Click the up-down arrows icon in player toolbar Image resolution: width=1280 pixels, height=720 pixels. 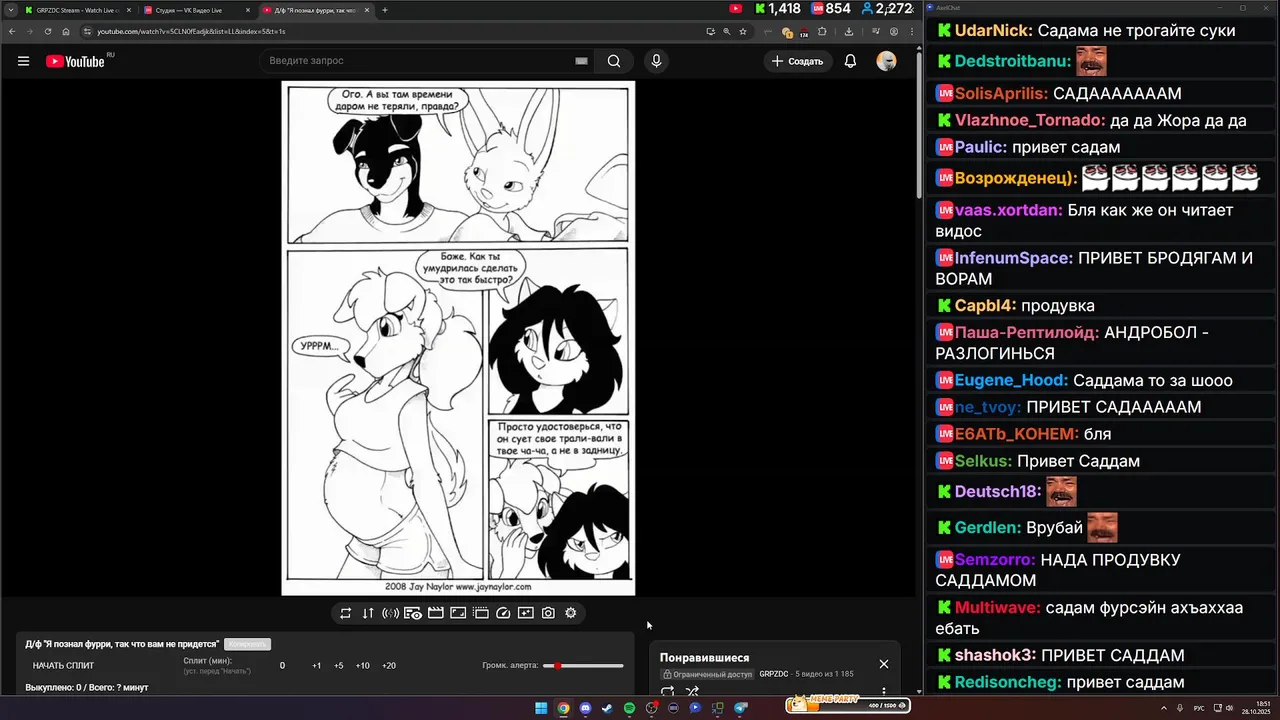click(368, 613)
